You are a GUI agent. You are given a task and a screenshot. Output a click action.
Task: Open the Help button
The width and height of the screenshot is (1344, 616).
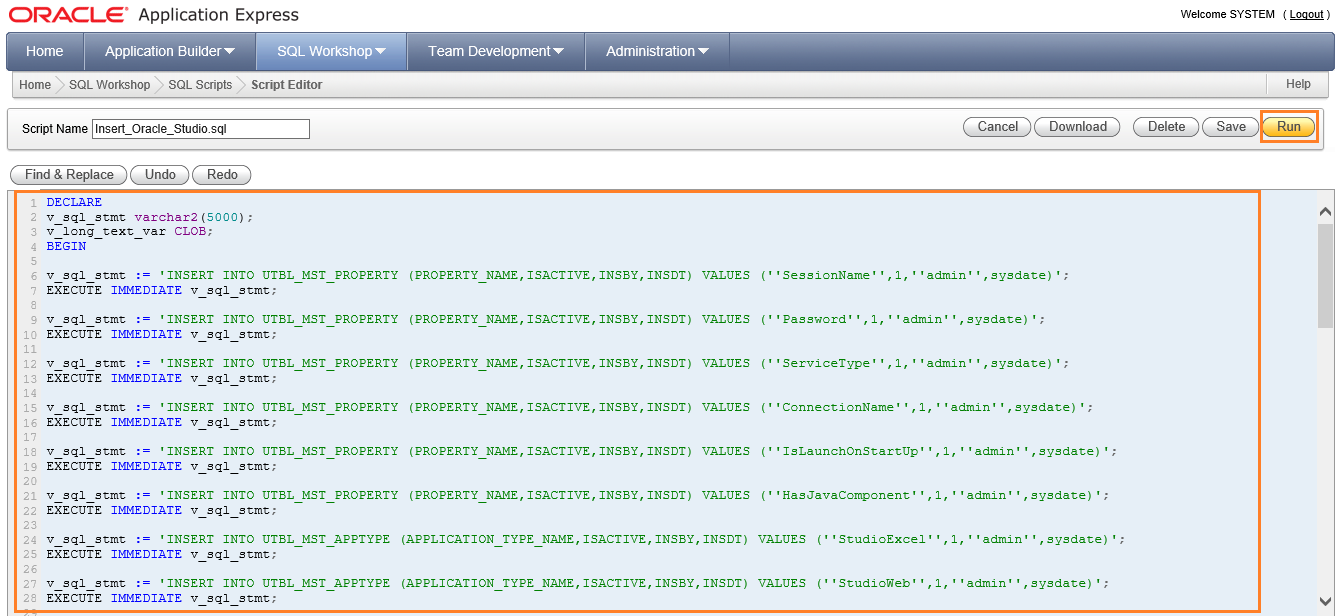[1298, 85]
